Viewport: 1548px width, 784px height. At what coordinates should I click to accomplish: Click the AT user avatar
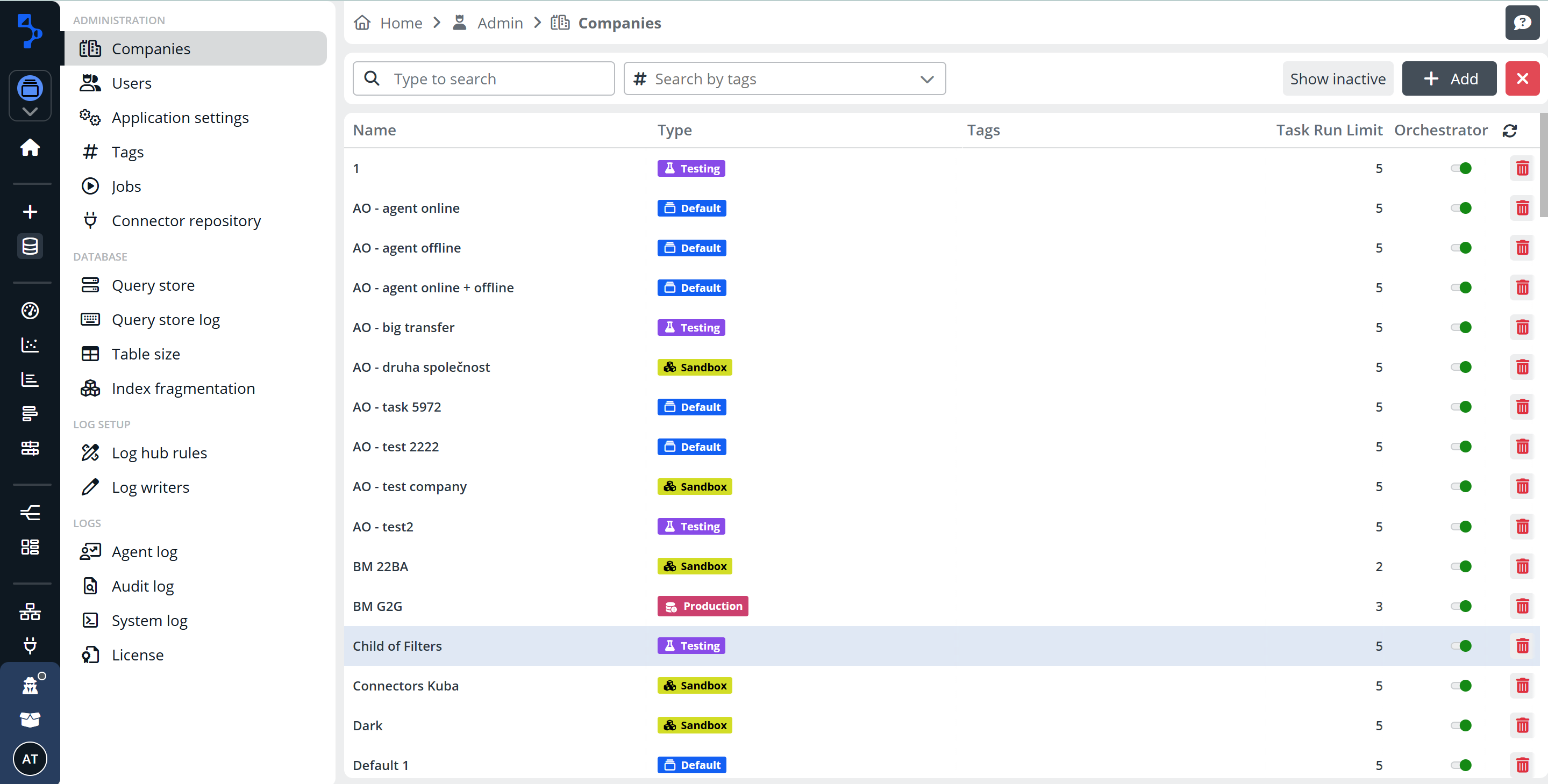pos(30,759)
